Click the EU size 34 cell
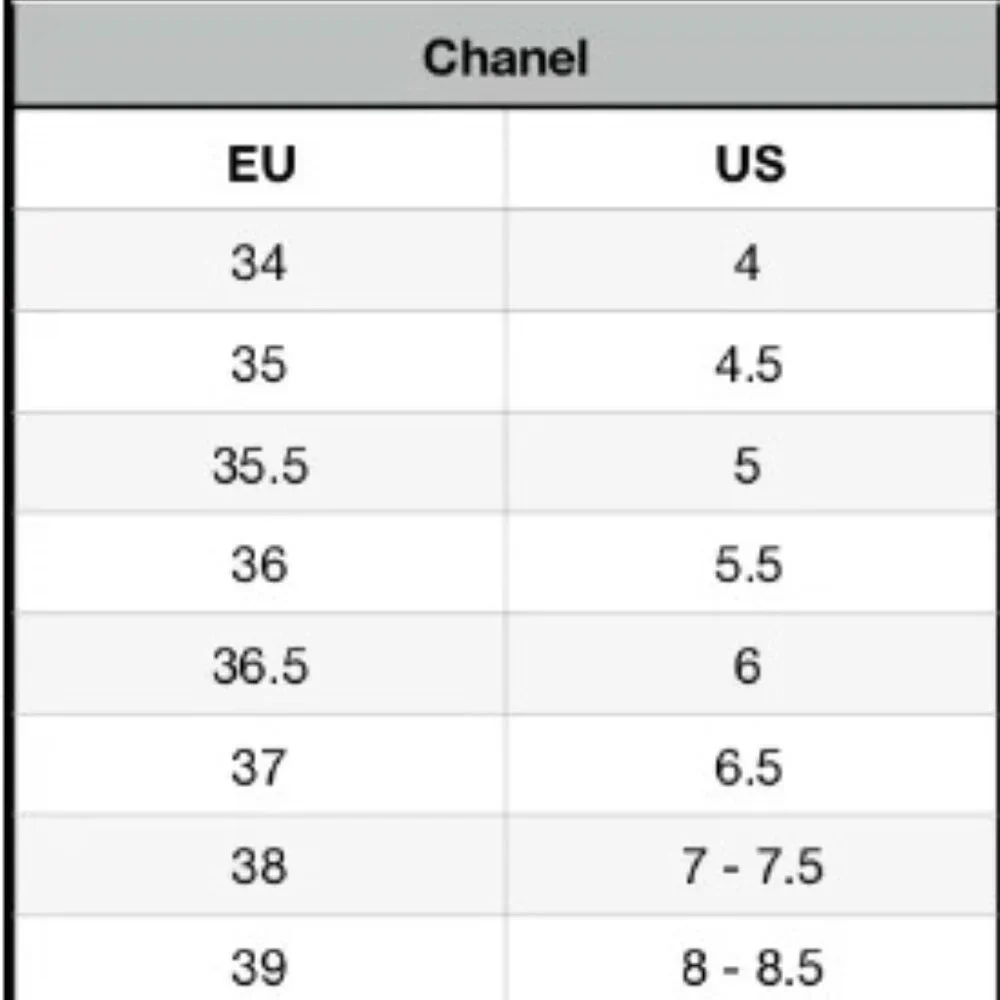 259,263
